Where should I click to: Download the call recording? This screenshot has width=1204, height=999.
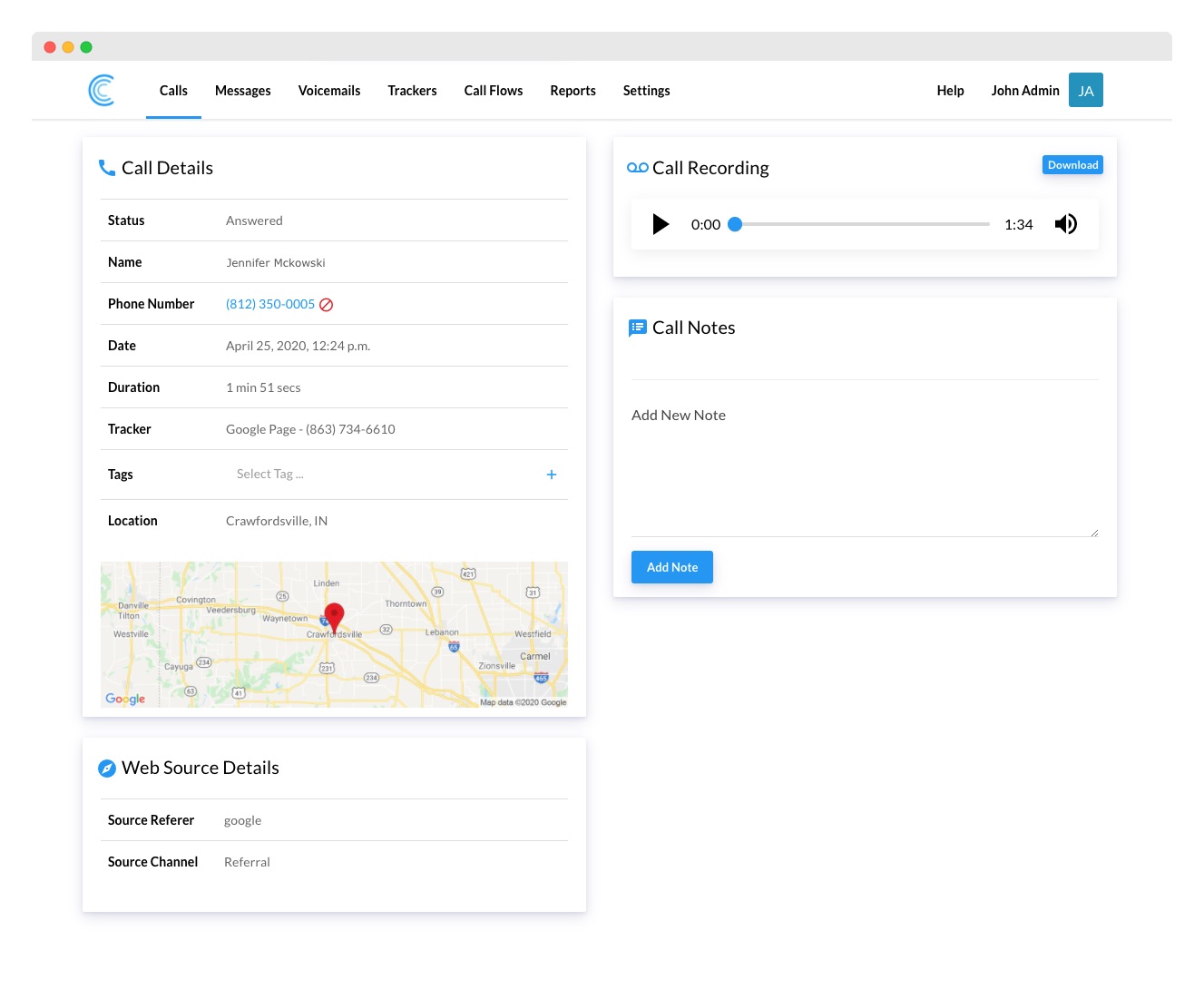click(1072, 165)
